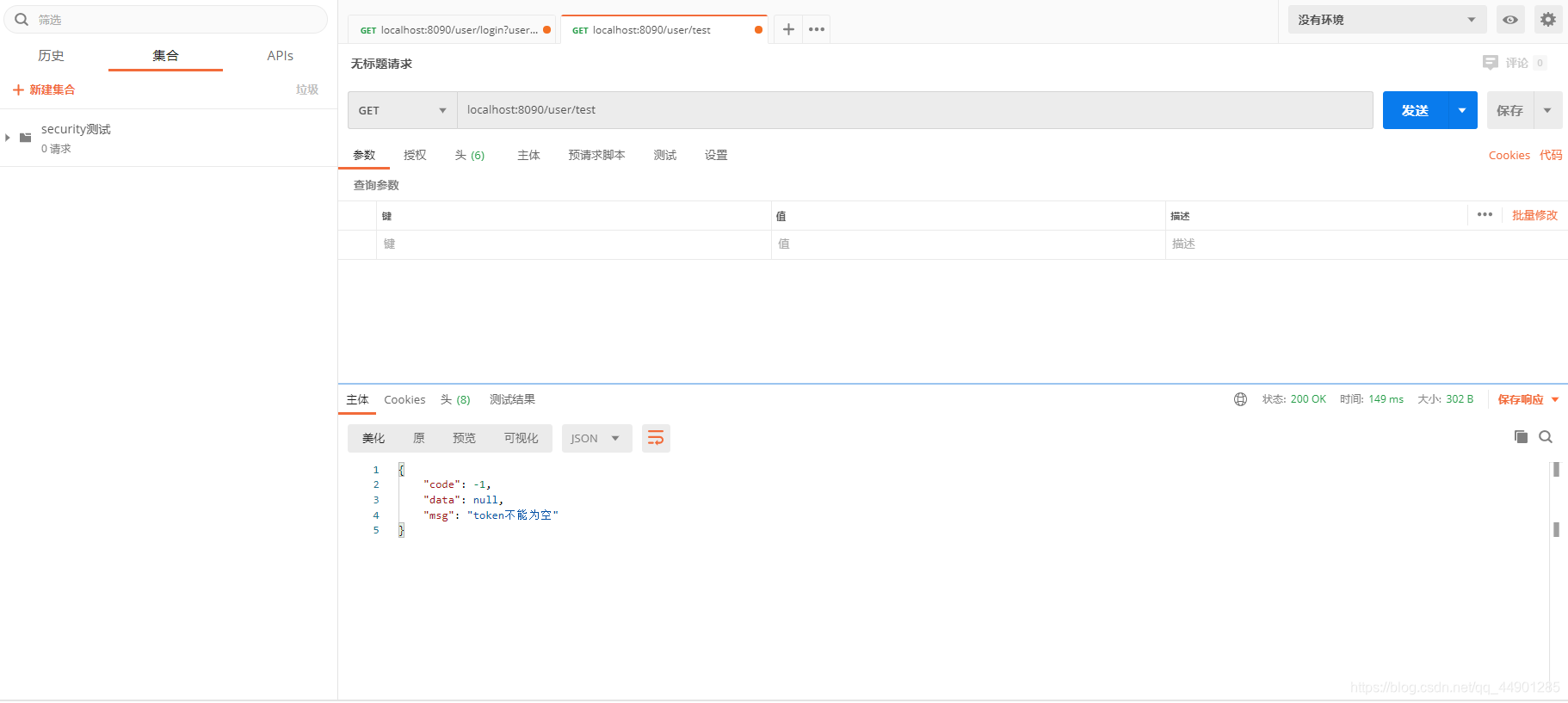Click the 批量修改 bulk edit link

pos(1534,215)
